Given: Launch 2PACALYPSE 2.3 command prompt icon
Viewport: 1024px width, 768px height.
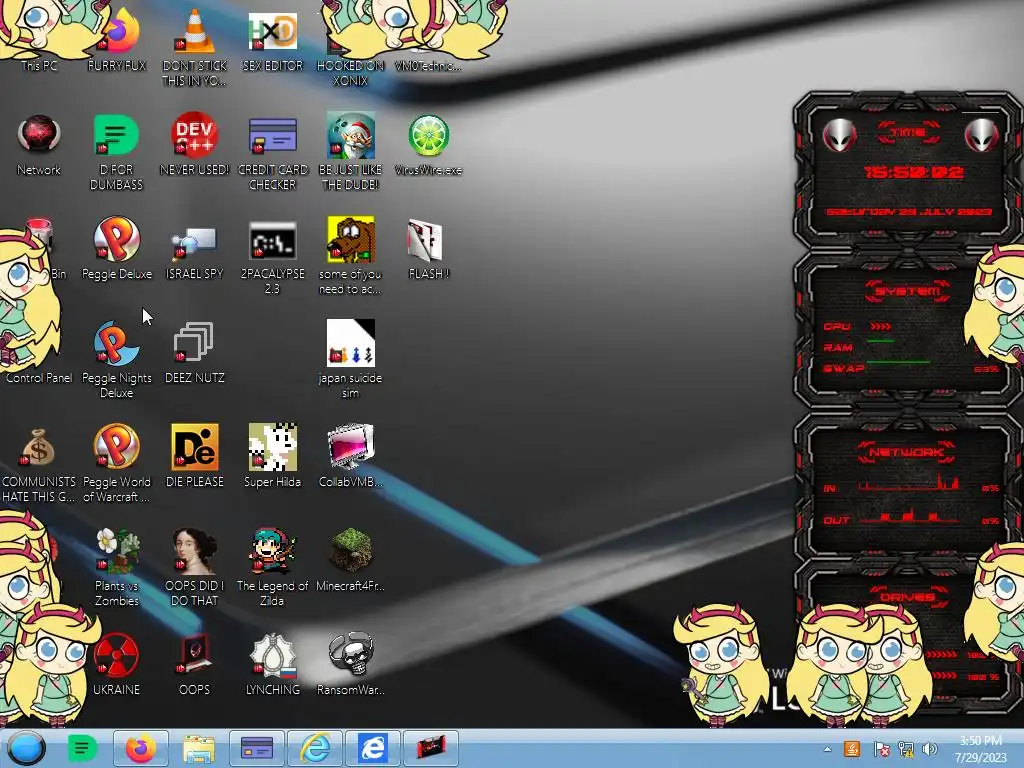Looking at the screenshot, I should coord(272,240).
